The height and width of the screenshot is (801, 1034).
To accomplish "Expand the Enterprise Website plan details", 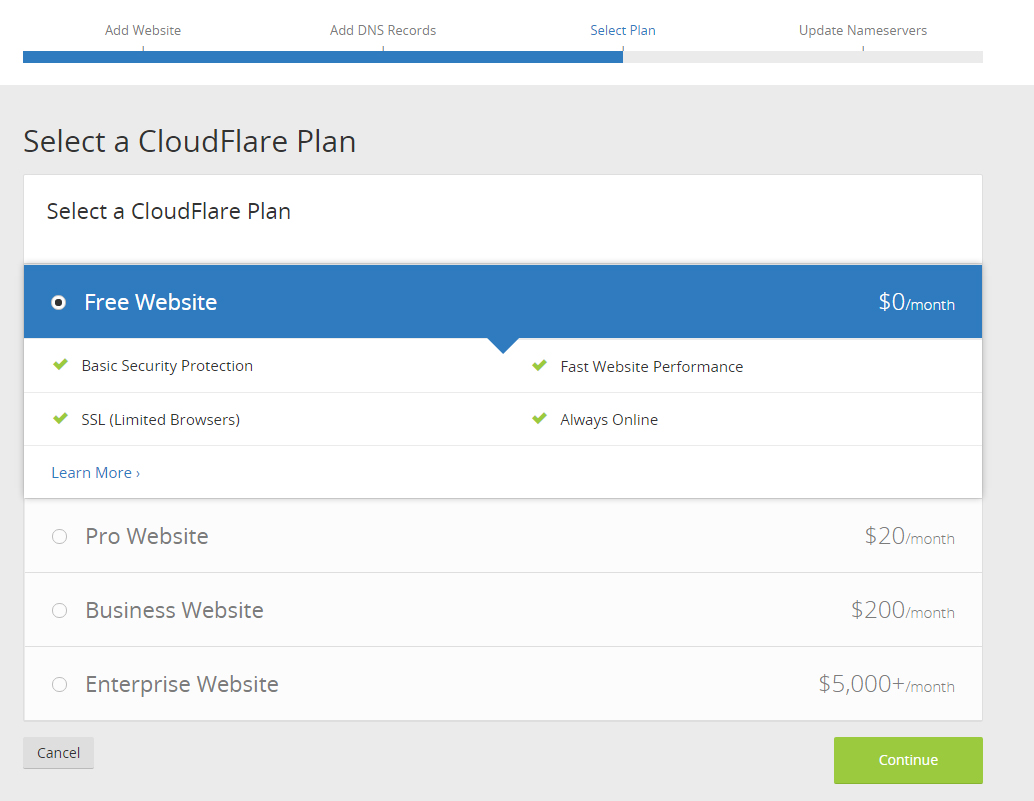I will click(182, 684).
